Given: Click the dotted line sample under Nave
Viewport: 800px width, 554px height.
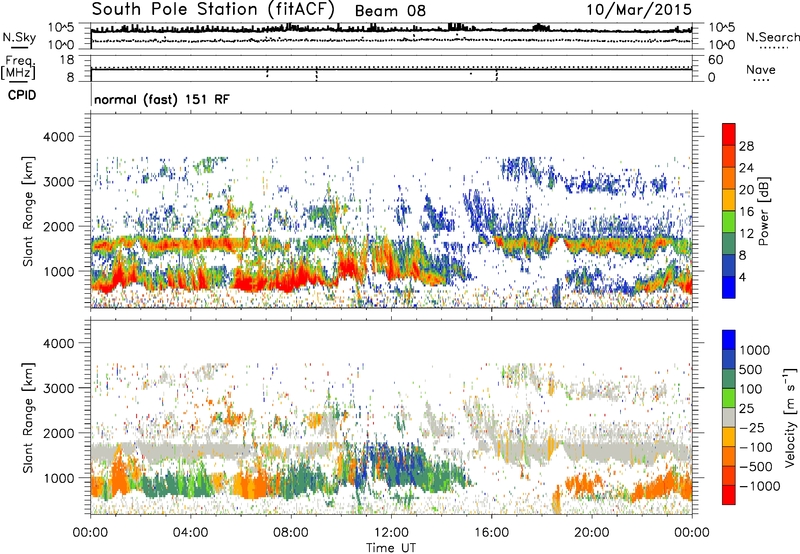Looking at the screenshot, I should click(x=761, y=81).
